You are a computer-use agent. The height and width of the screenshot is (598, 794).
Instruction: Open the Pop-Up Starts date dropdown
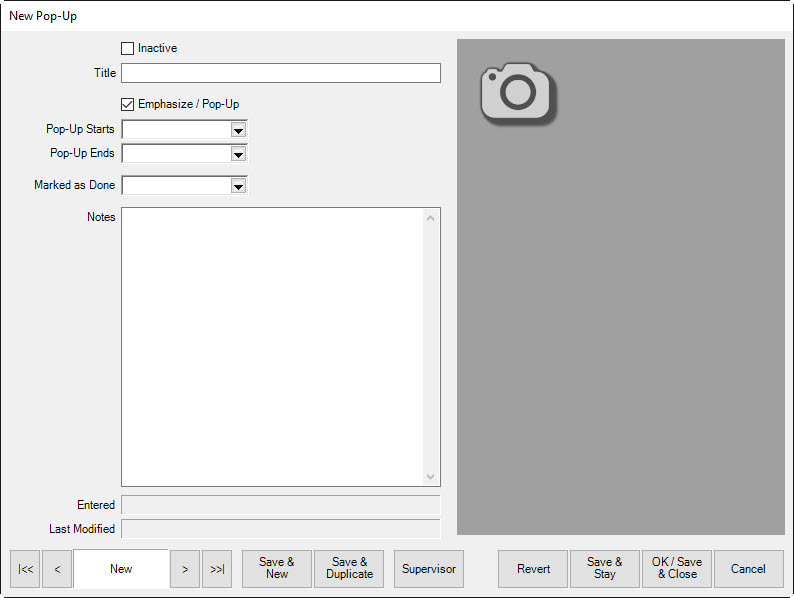pyautogui.click(x=238, y=130)
